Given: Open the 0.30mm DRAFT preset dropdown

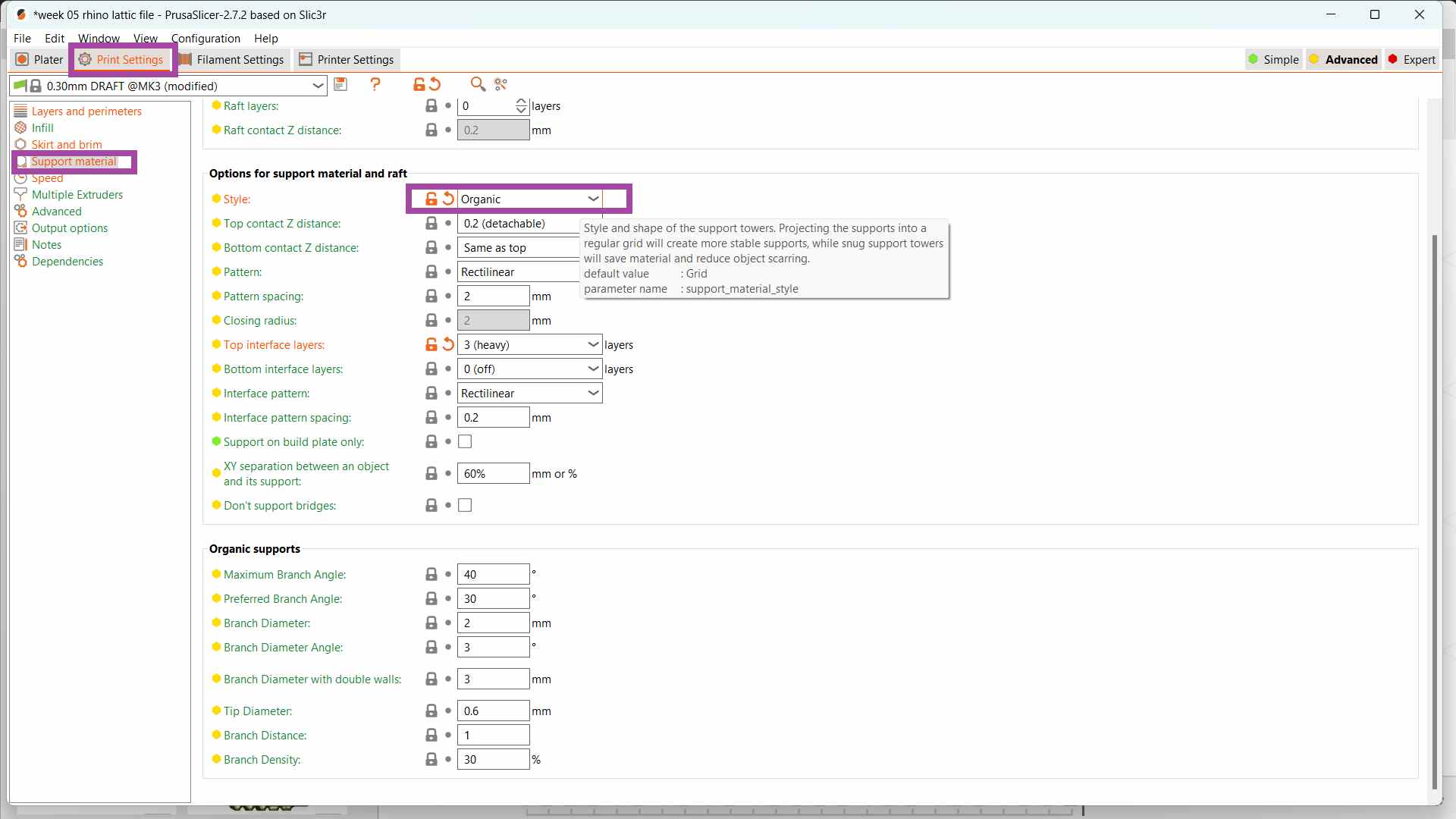Looking at the screenshot, I should [x=318, y=86].
